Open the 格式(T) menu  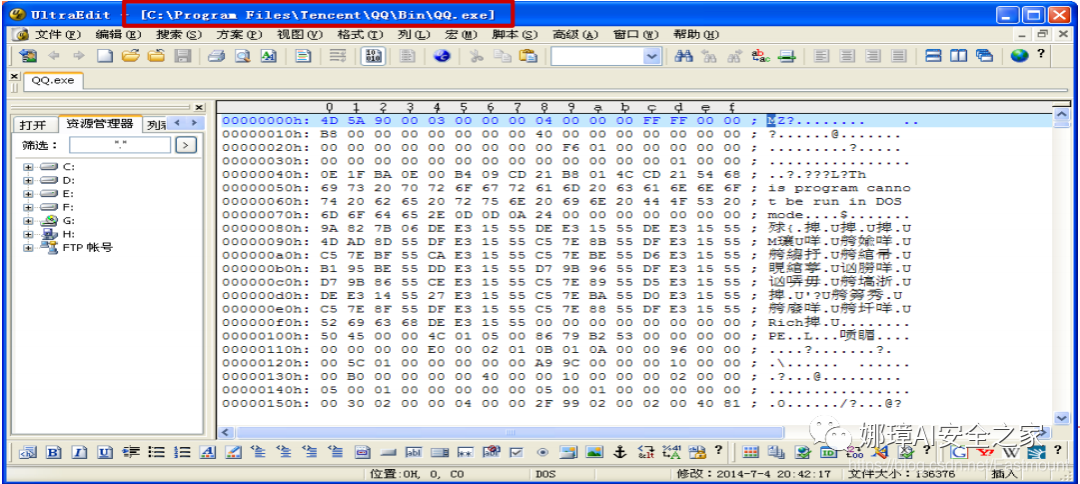coord(360,34)
